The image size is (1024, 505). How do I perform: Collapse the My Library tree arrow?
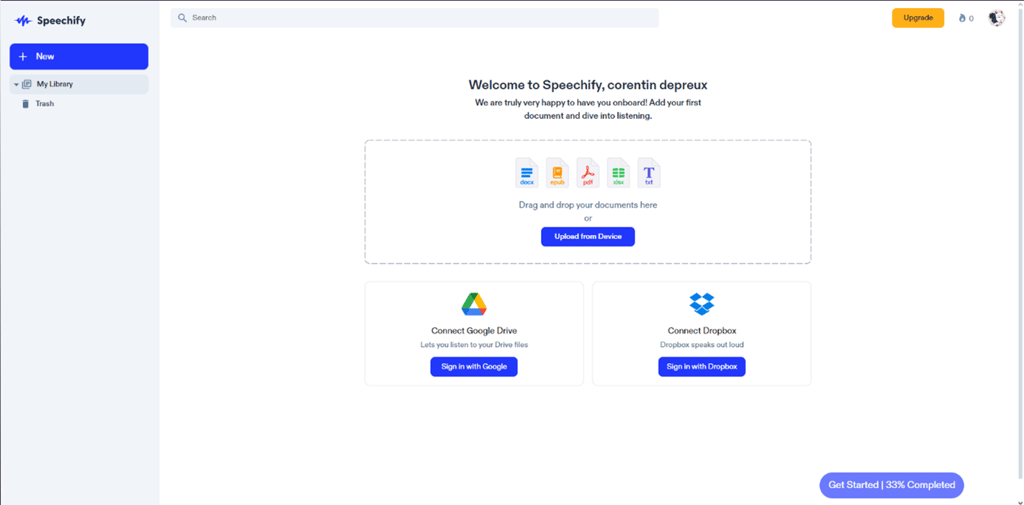tap(16, 85)
